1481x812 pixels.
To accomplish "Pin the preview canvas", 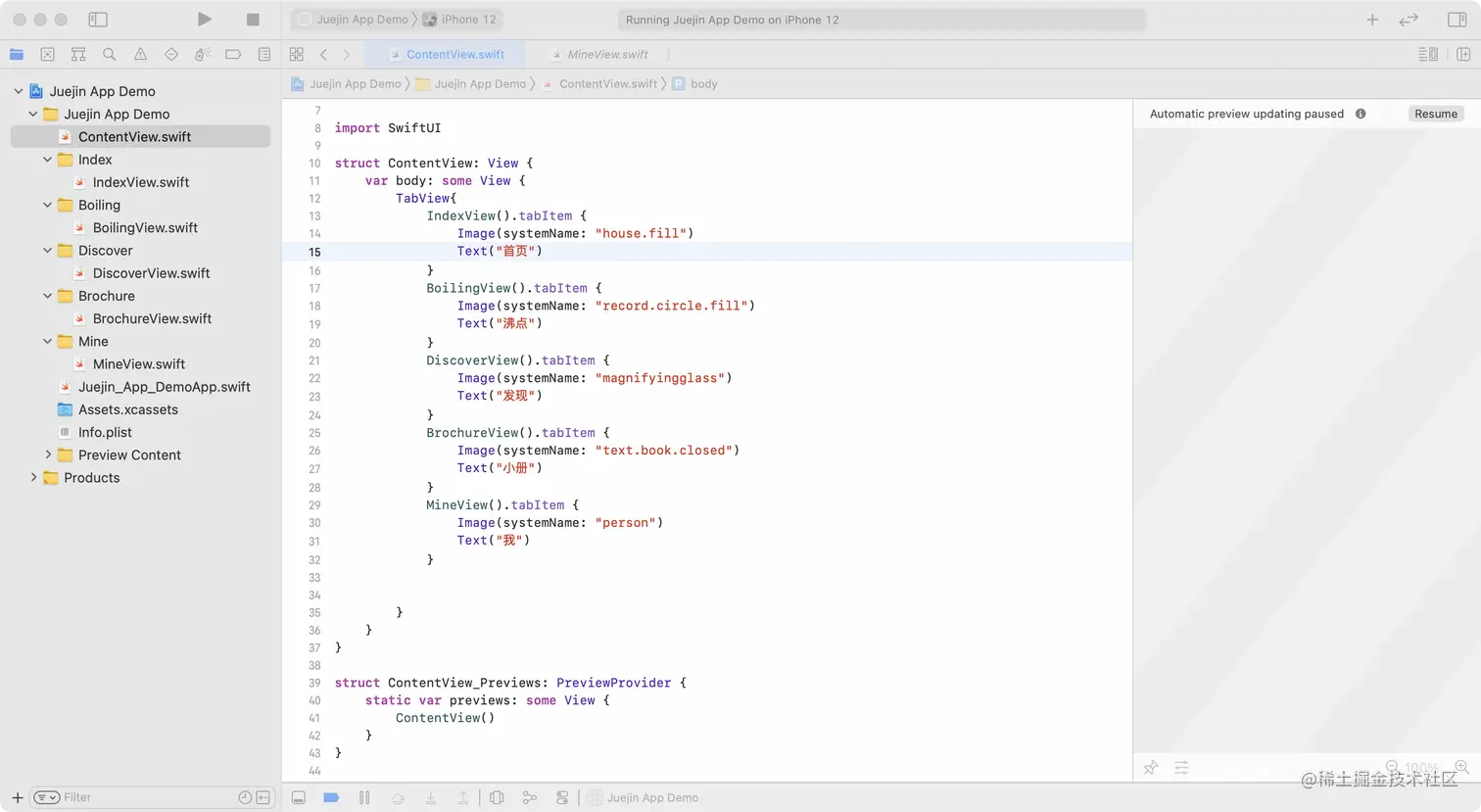I will 1151,768.
